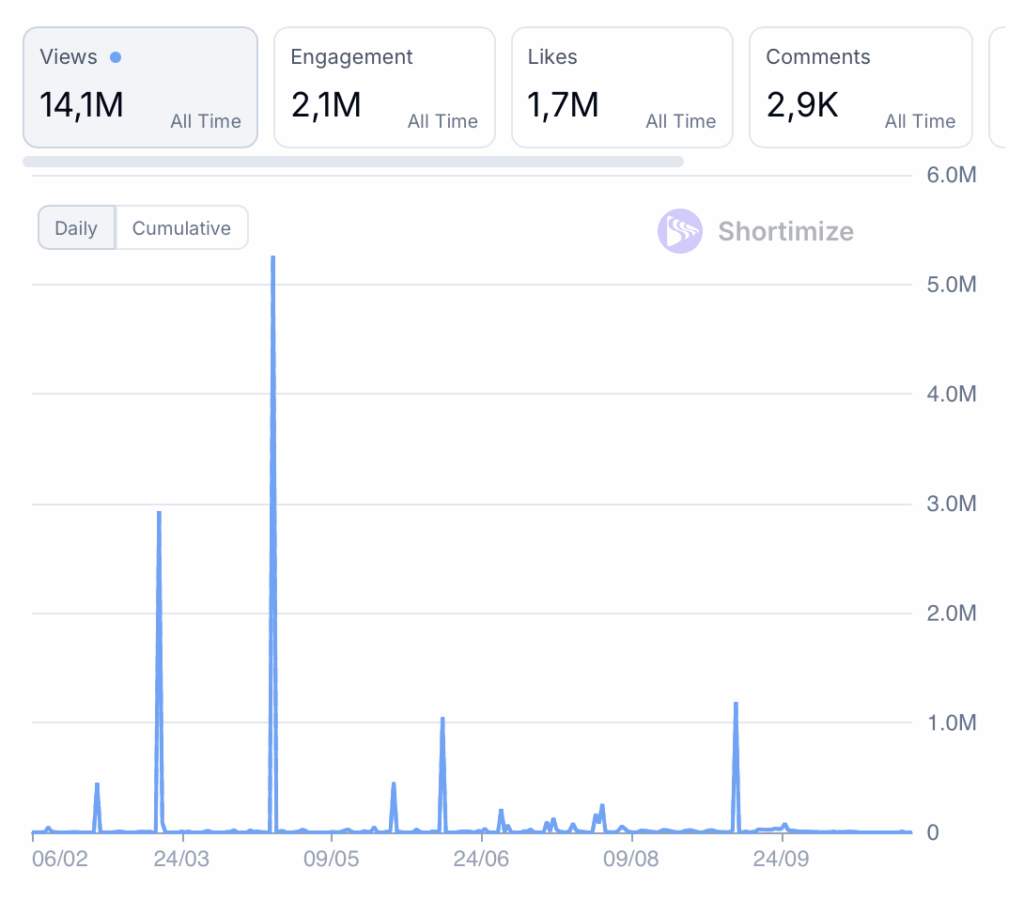Open the Likes metric card
Image resolution: width=1024 pixels, height=900 pixels.
pyautogui.click(x=621, y=87)
